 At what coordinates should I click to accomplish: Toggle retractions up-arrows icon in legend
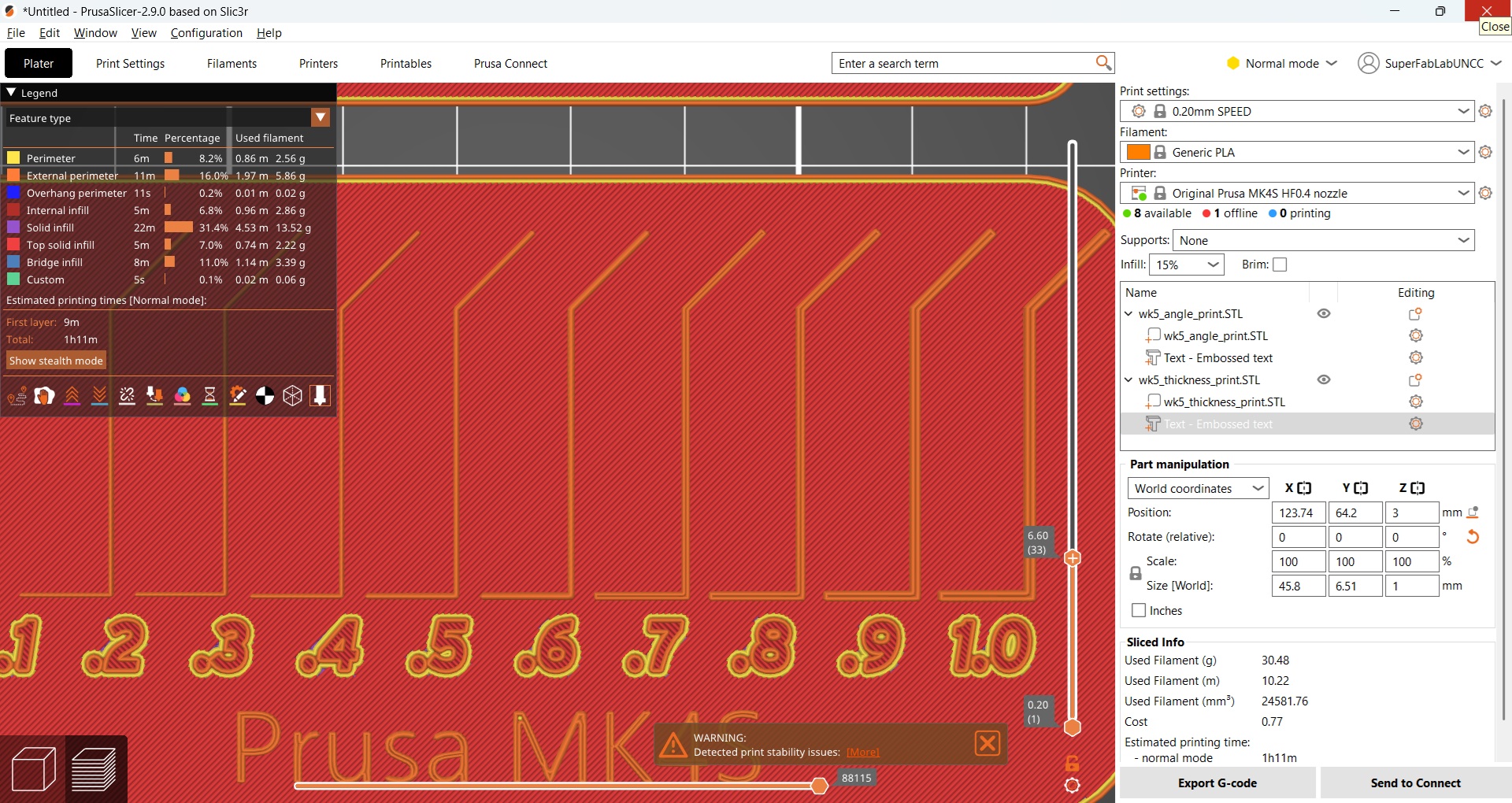click(72, 395)
